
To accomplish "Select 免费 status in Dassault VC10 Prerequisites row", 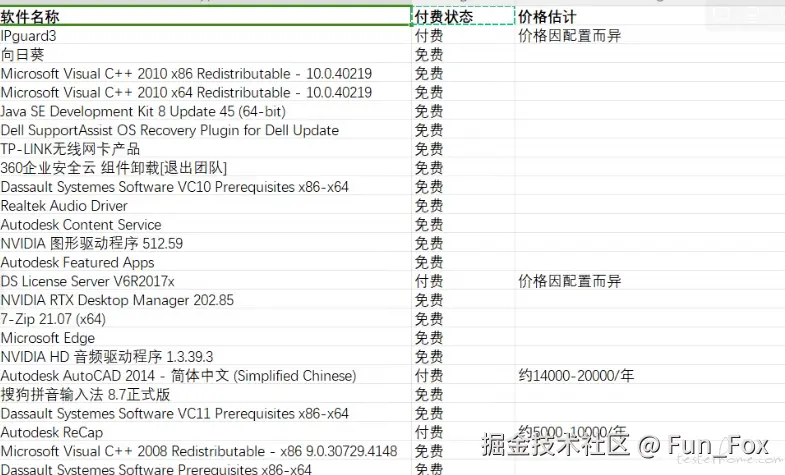I will (463, 187).
